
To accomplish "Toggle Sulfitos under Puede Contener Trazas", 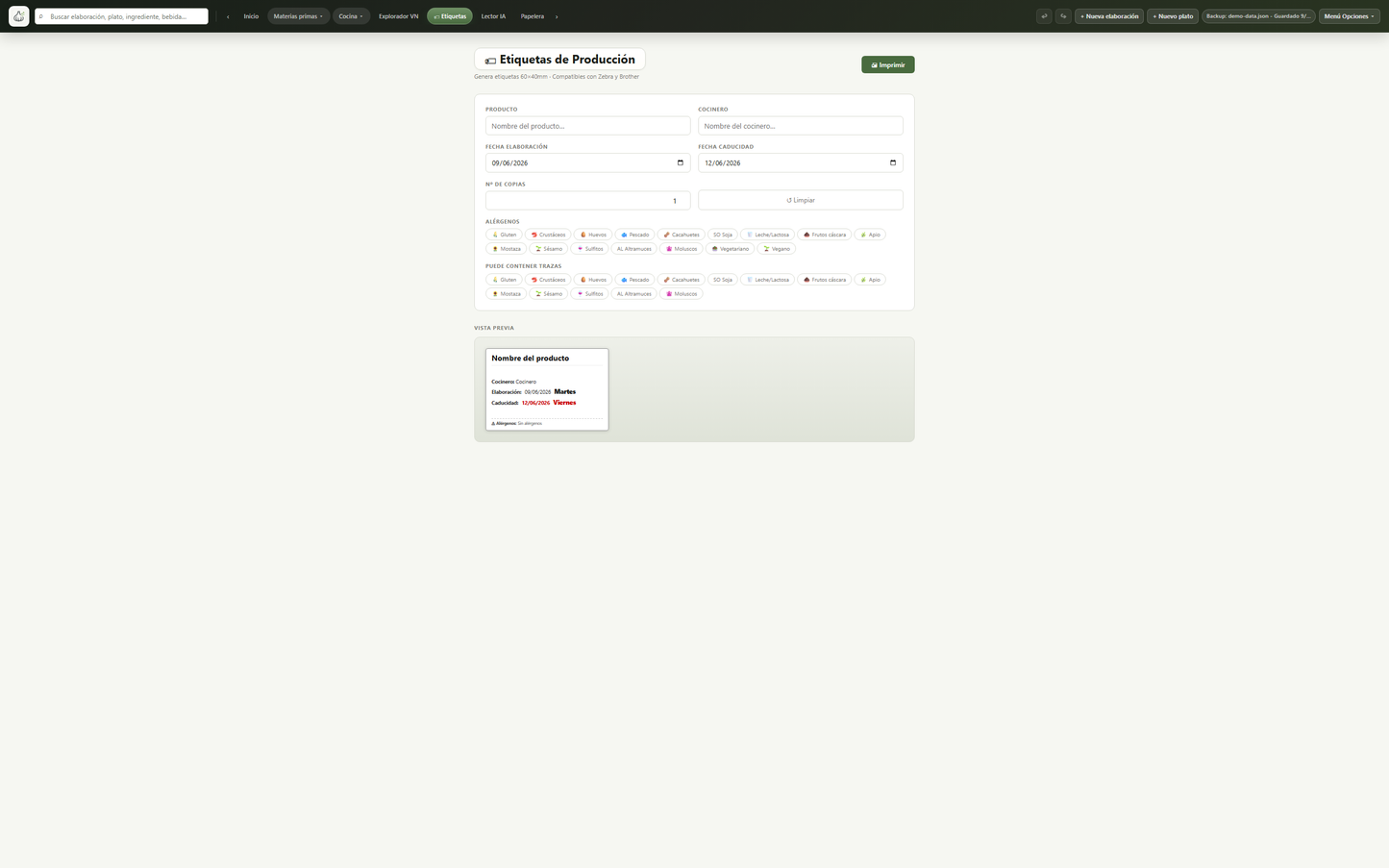I will click(x=589, y=294).
